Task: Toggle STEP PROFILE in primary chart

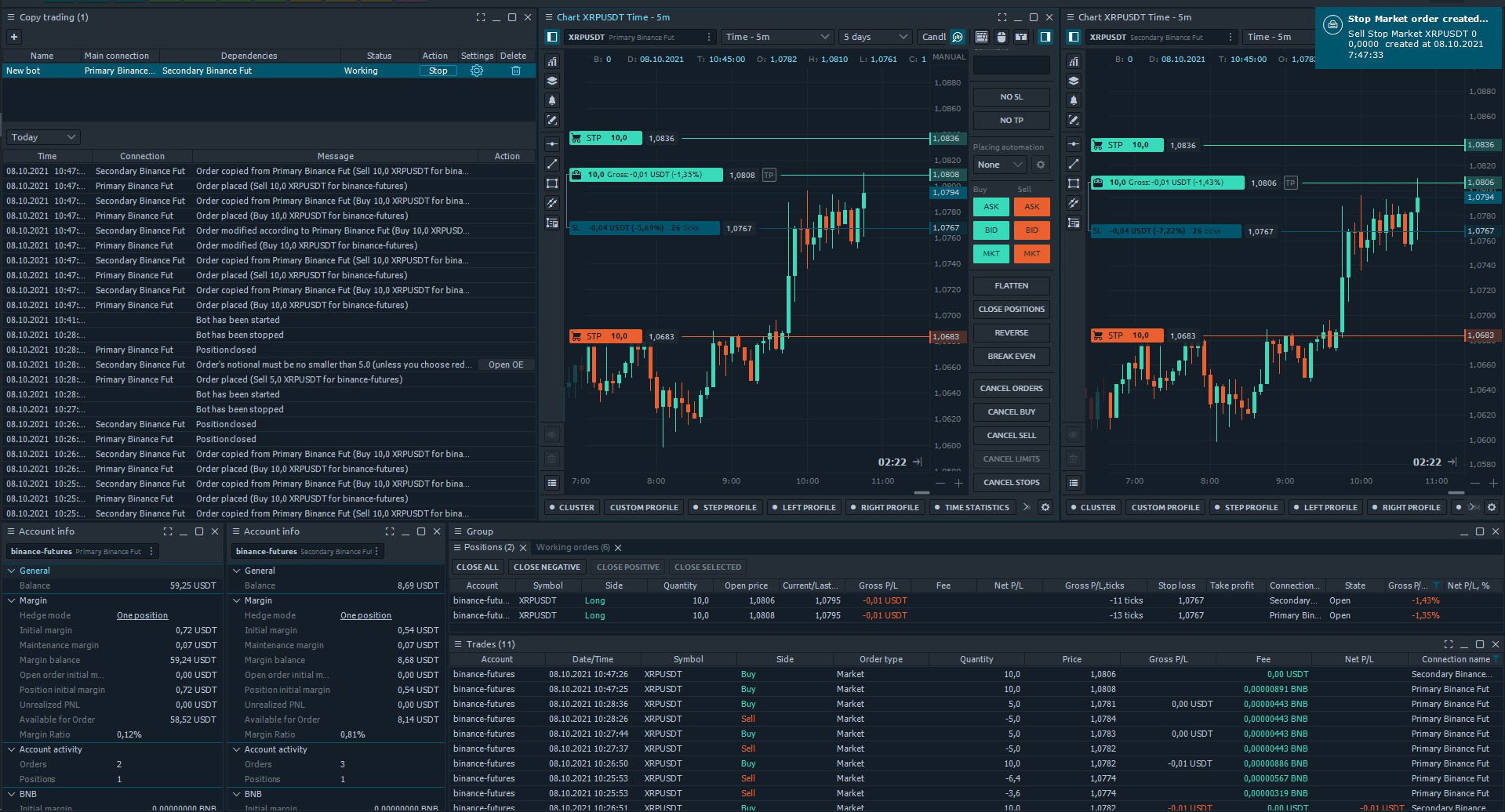Action: [725, 508]
